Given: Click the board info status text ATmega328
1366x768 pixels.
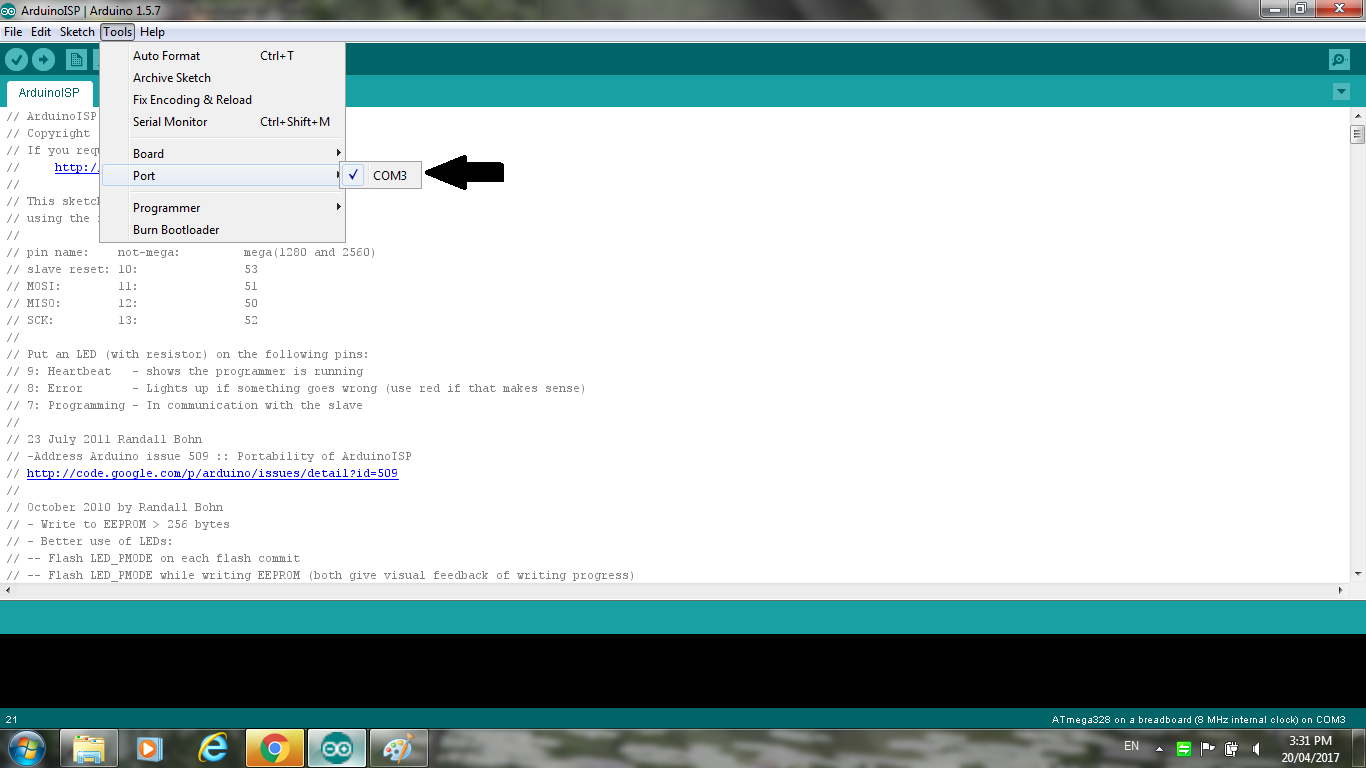Looking at the screenshot, I should [x=1198, y=719].
